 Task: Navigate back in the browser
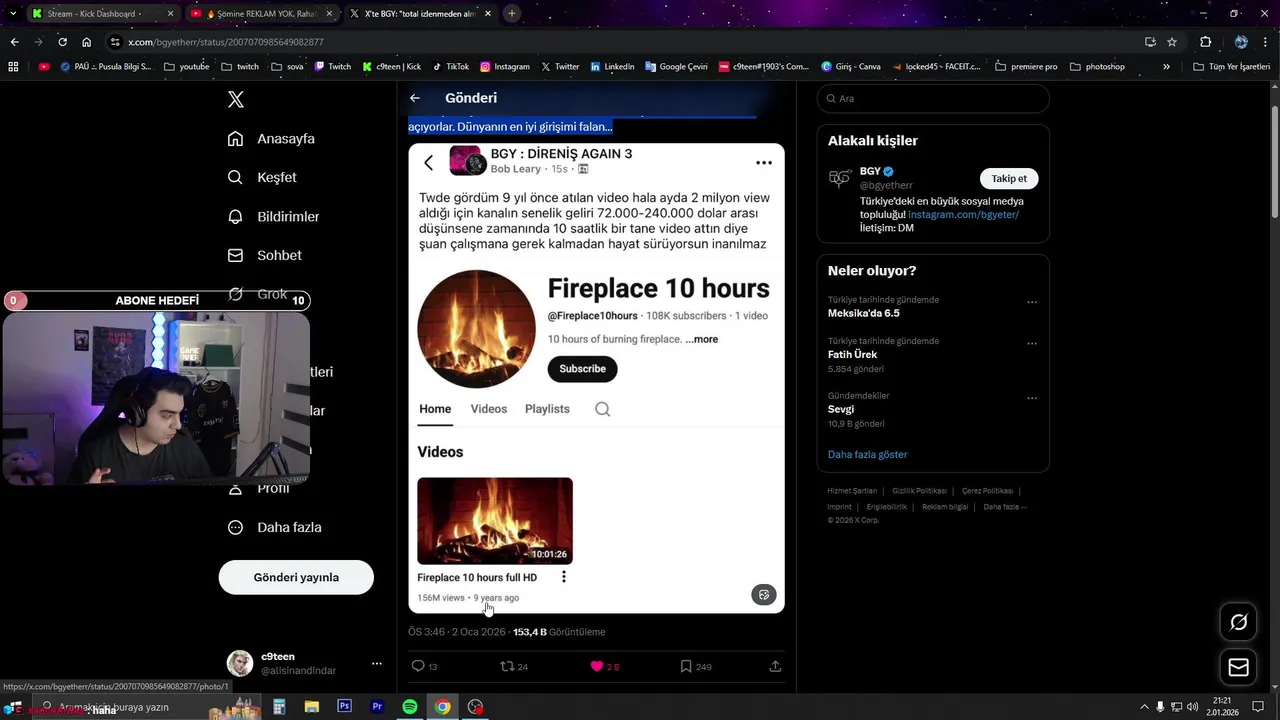tap(14, 42)
